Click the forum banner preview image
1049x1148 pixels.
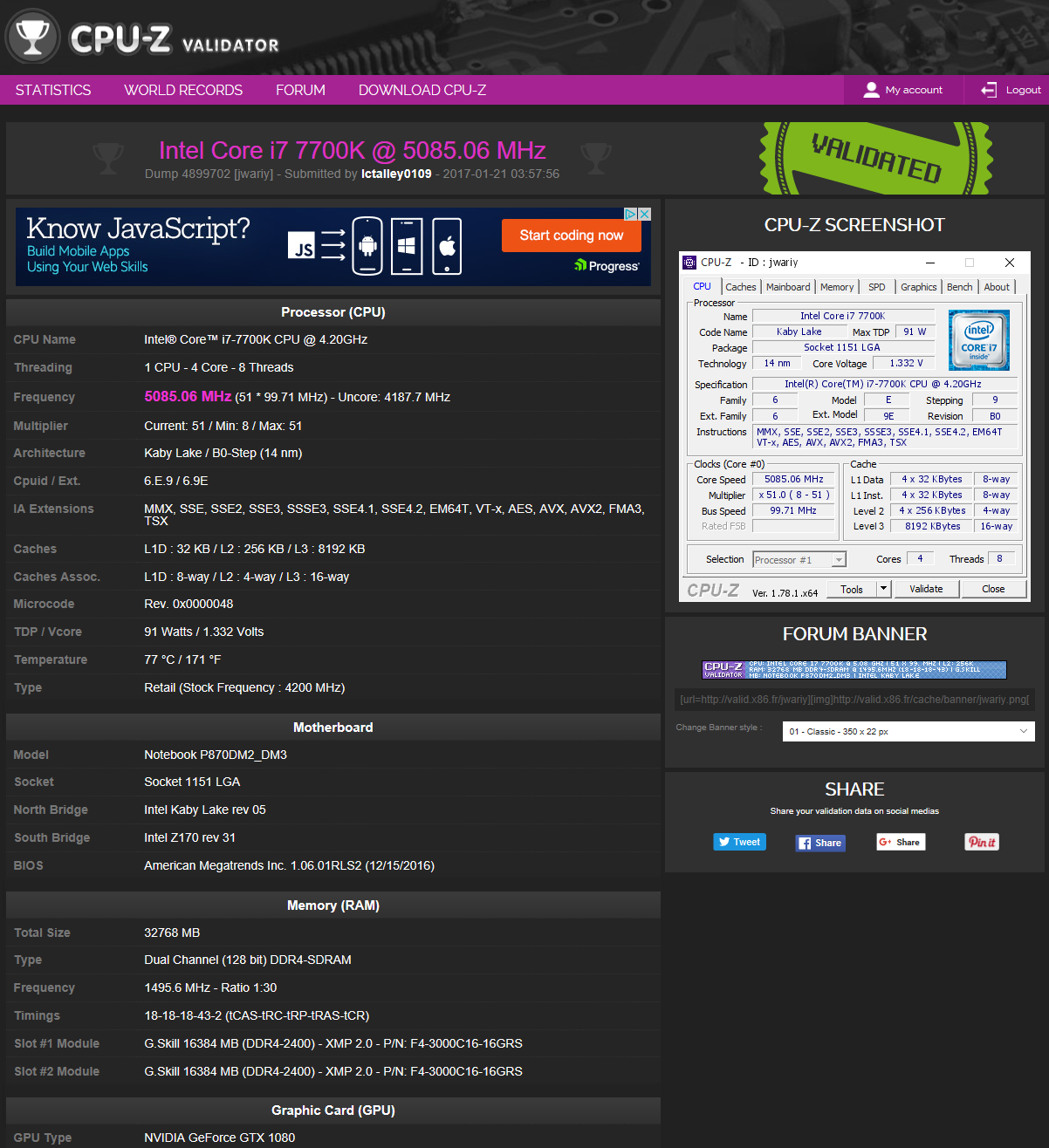(854, 670)
